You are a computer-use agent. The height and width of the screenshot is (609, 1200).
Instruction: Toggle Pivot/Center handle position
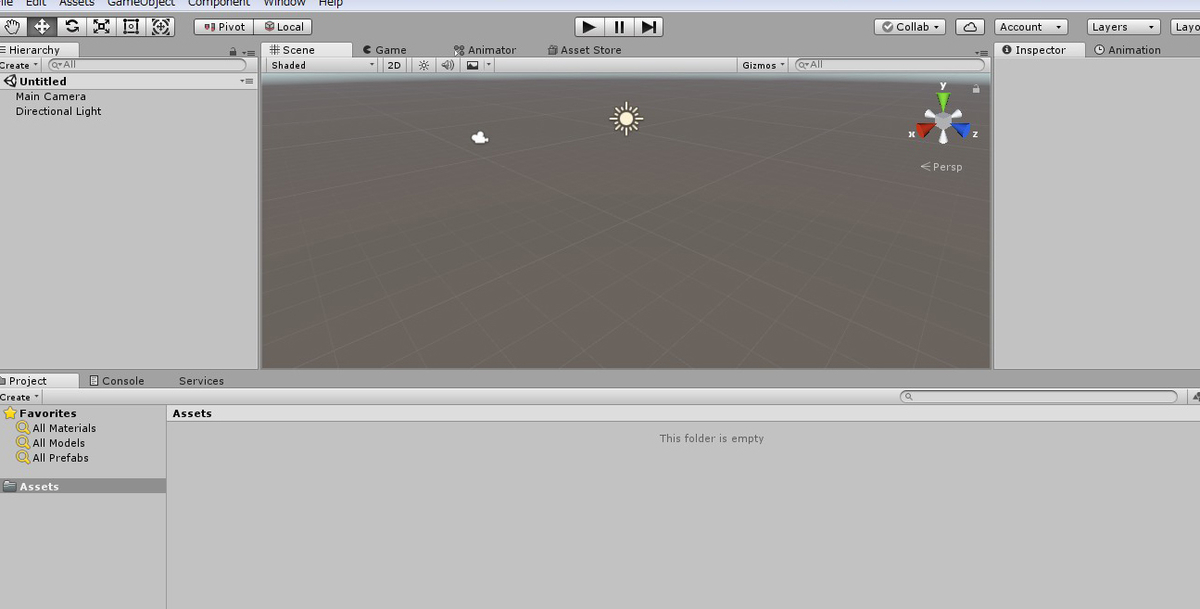pyautogui.click(x=224, y=27)
